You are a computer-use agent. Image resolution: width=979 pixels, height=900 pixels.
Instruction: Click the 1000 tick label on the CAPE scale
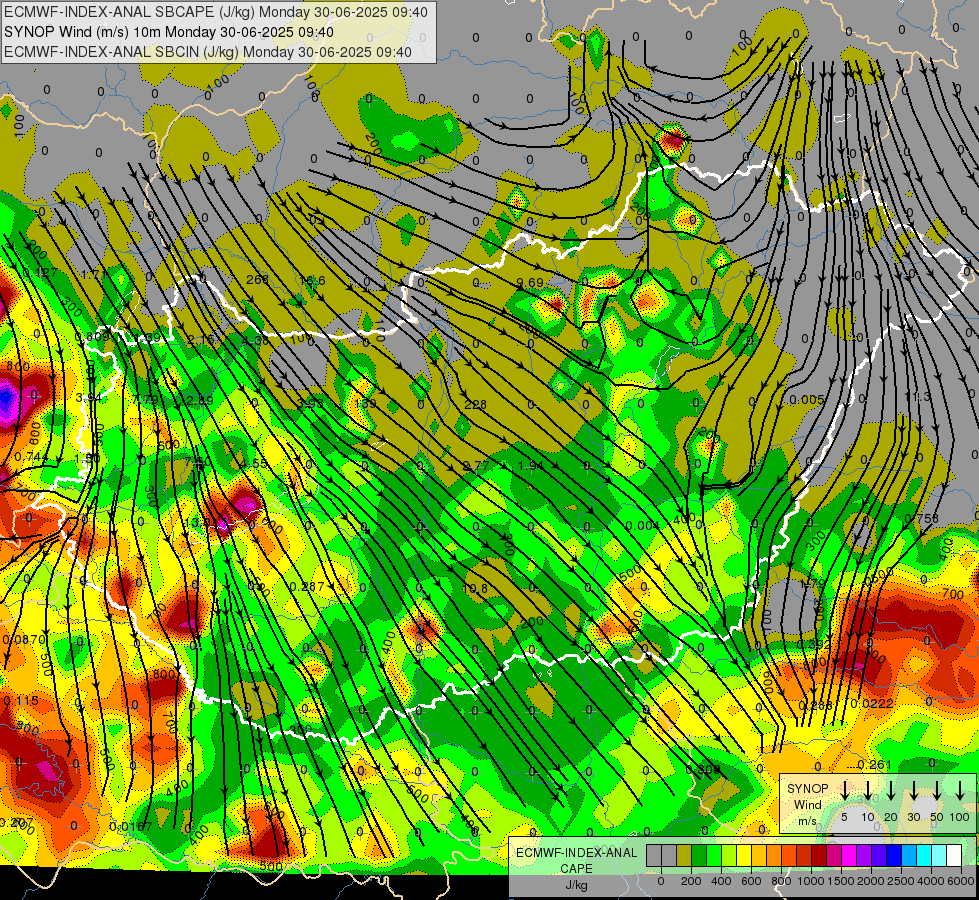click(x=811, y=881)
